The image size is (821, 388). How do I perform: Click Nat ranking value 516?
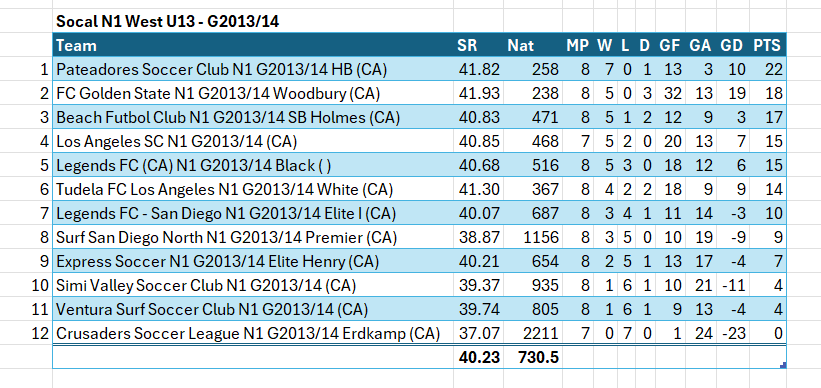pyautogui.click(x=533, y=165)
